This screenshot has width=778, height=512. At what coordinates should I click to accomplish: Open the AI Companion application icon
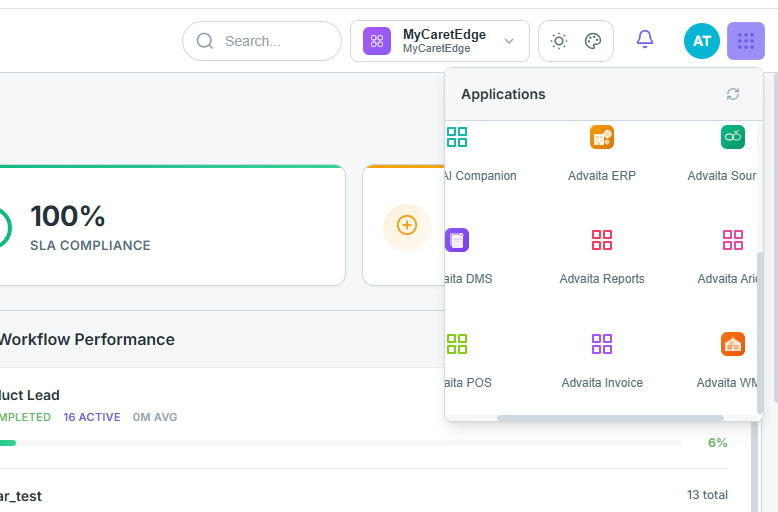click(456, 137)
